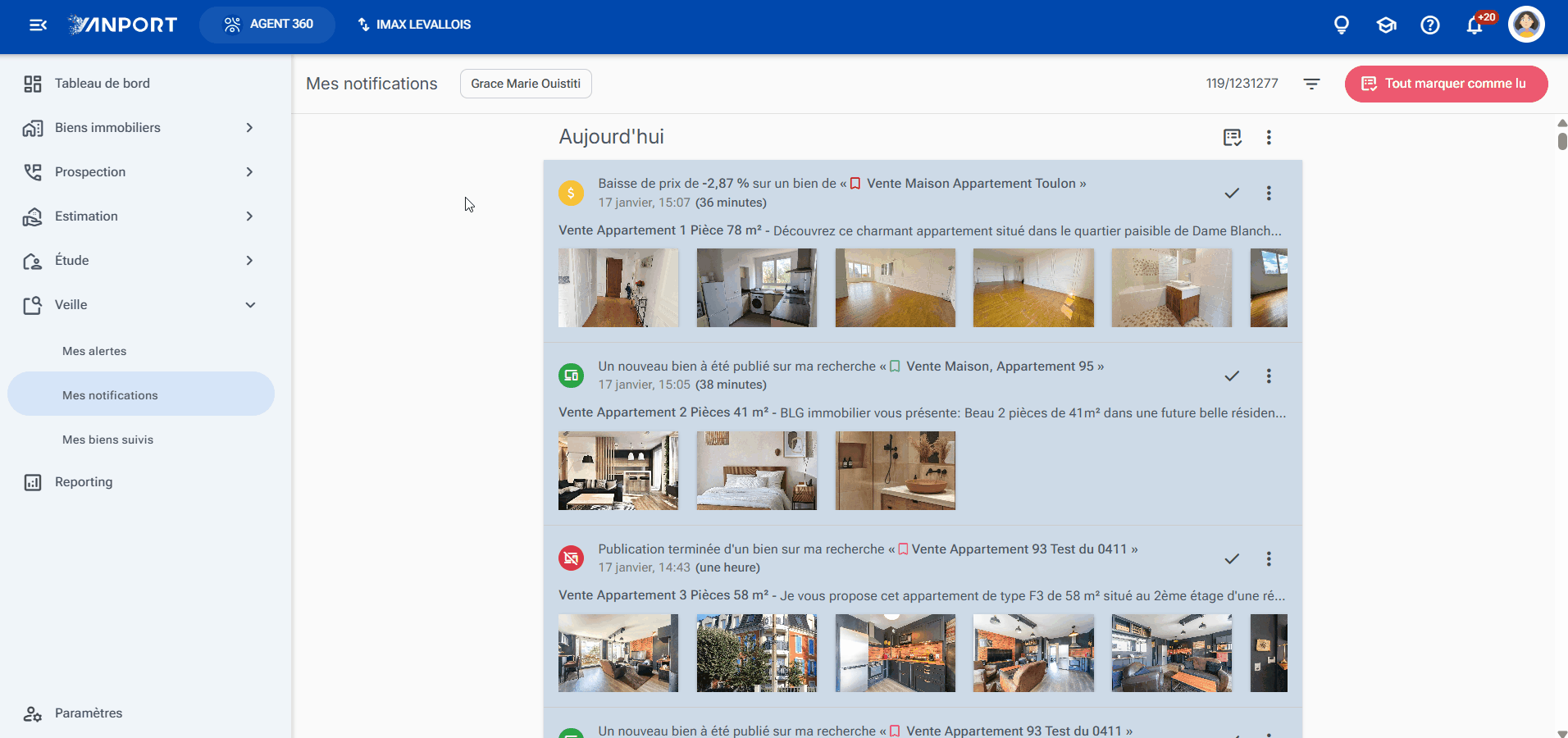Image resolution: width=1568 pixels, height=738 pixels.
Task: Mark the Publication terminée notification as read
Action: click(1232, 559)
